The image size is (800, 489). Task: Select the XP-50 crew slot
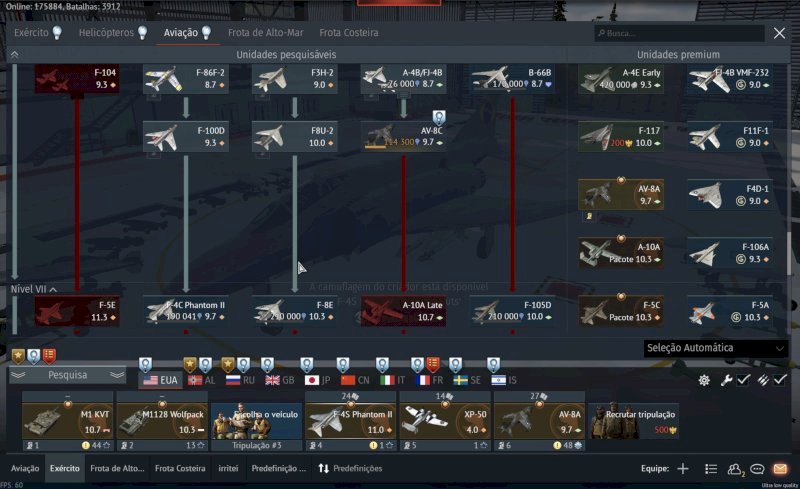click(445, 422)
